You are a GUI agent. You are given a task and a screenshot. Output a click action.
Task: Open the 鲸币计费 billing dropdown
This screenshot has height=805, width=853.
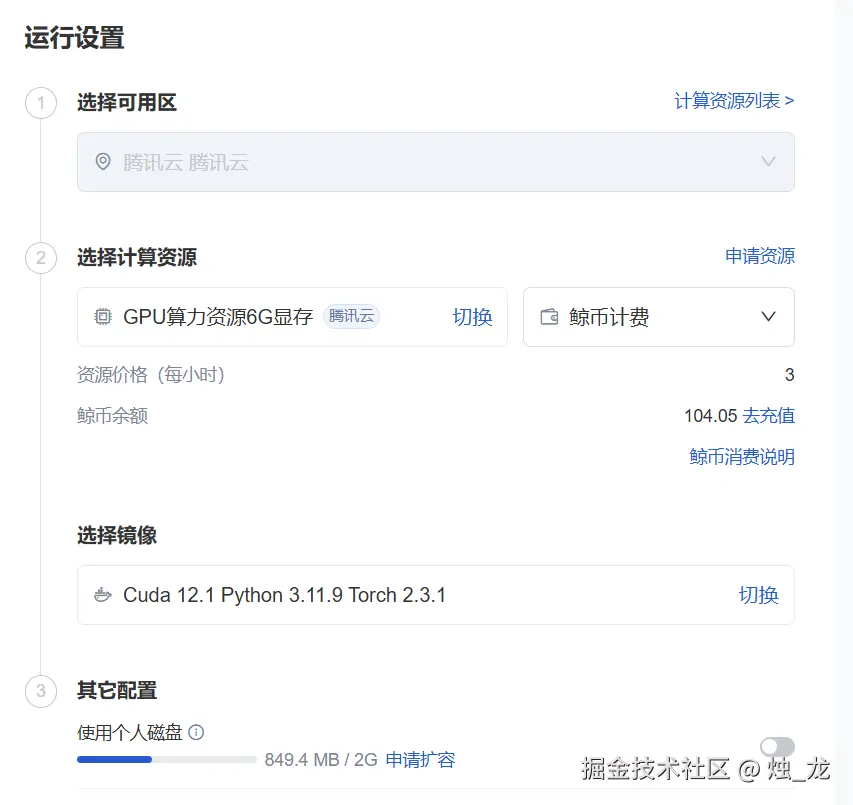pos(658,317)
